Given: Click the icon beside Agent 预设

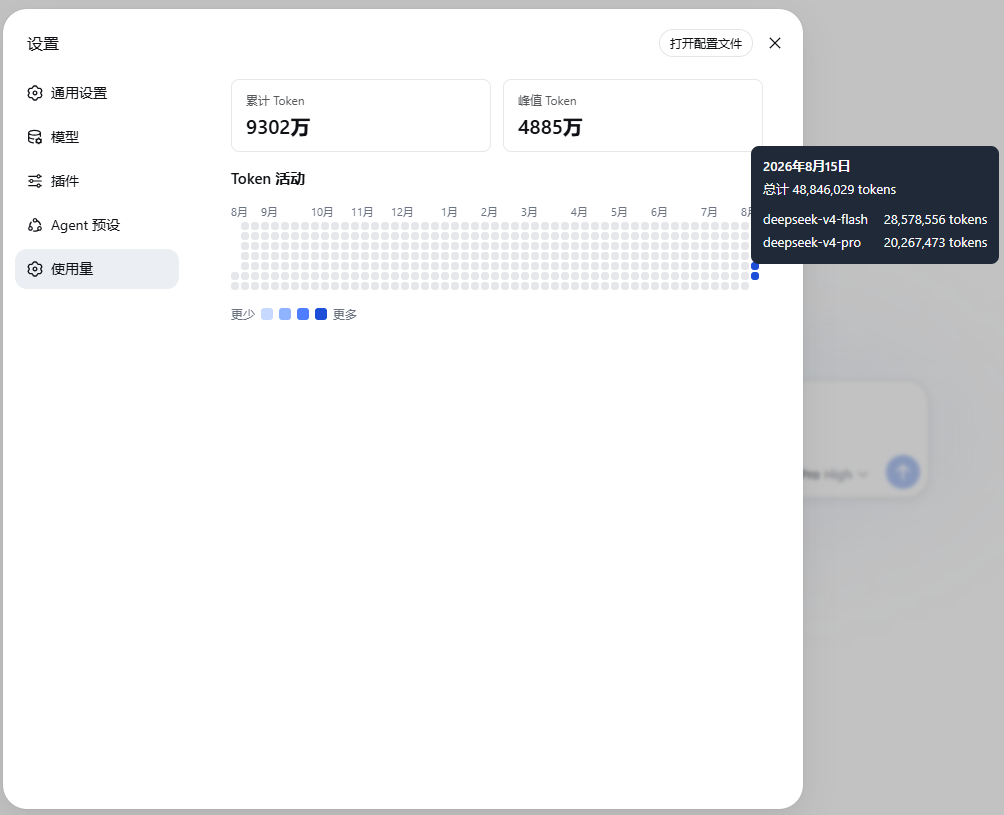Looking at the screenshot, I should pos(35,225).
